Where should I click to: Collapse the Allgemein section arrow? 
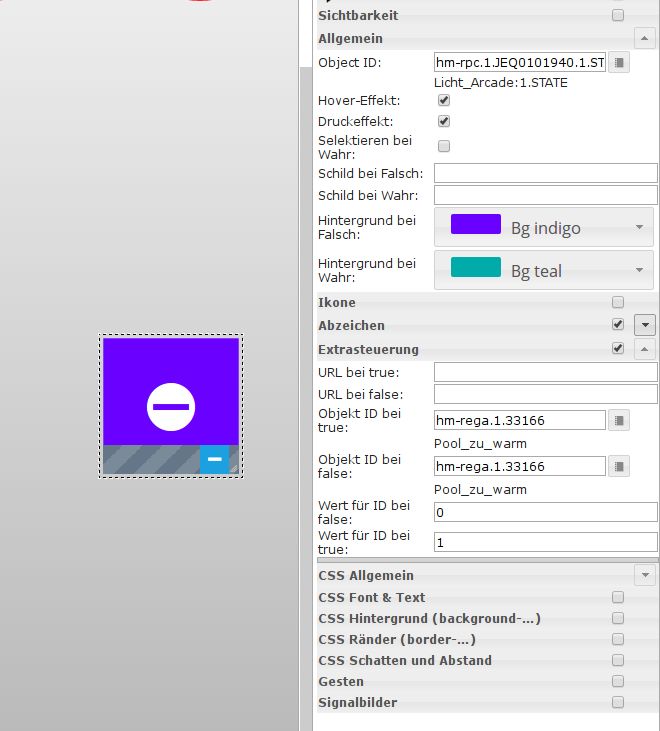click(x=645, y=38)
